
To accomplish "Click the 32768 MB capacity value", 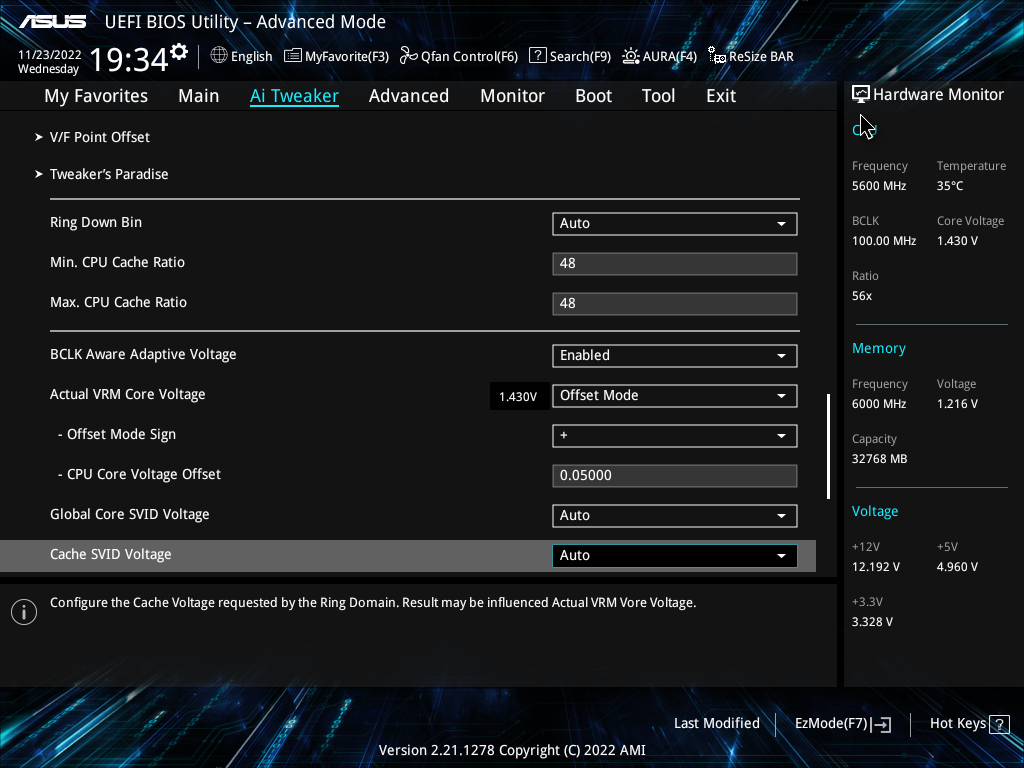I will click(x=879, y=459).
